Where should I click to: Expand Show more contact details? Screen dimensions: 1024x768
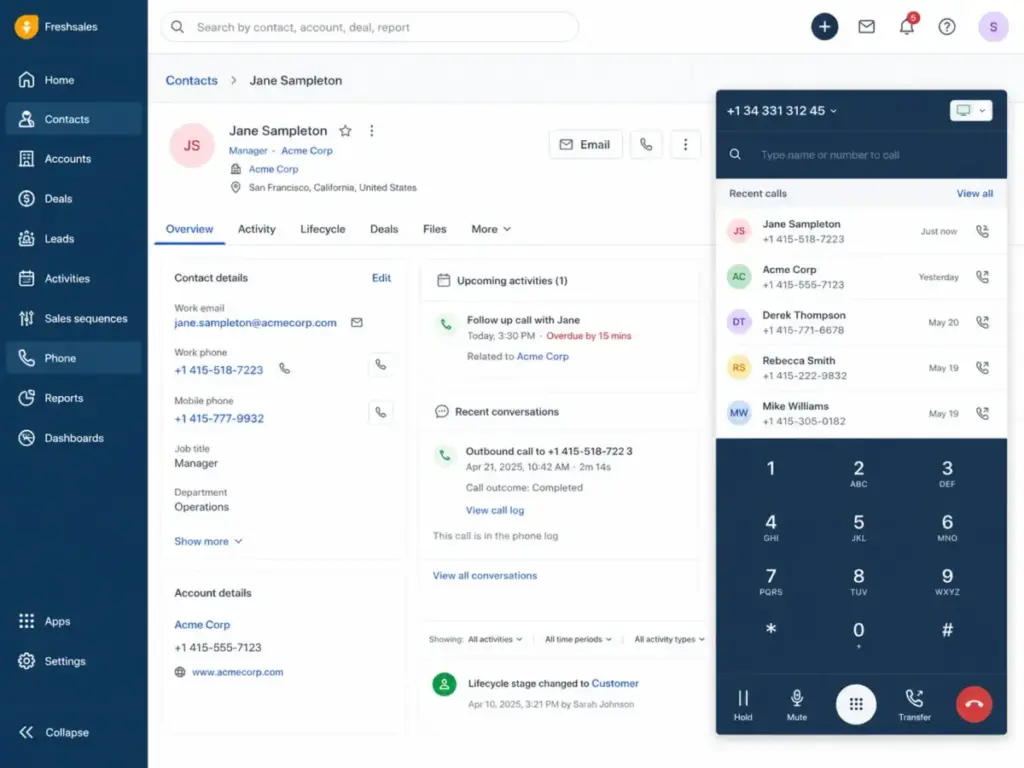coord(208,541)
